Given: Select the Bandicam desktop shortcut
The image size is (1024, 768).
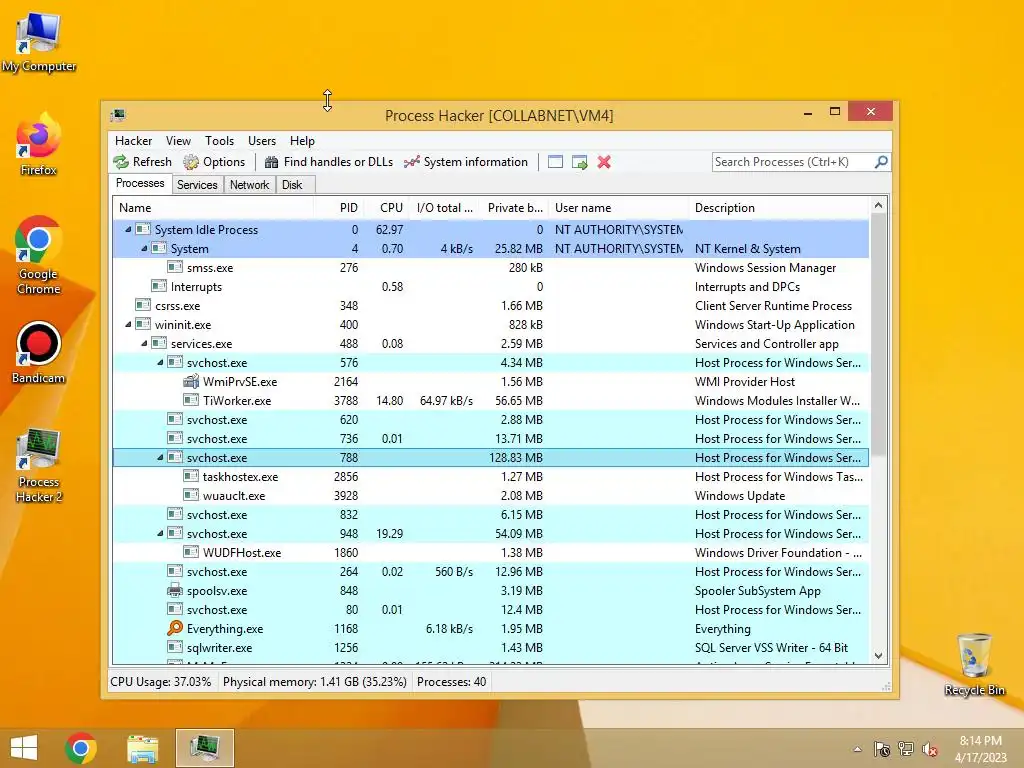Looking at the screenshot, I should (39, 353).
